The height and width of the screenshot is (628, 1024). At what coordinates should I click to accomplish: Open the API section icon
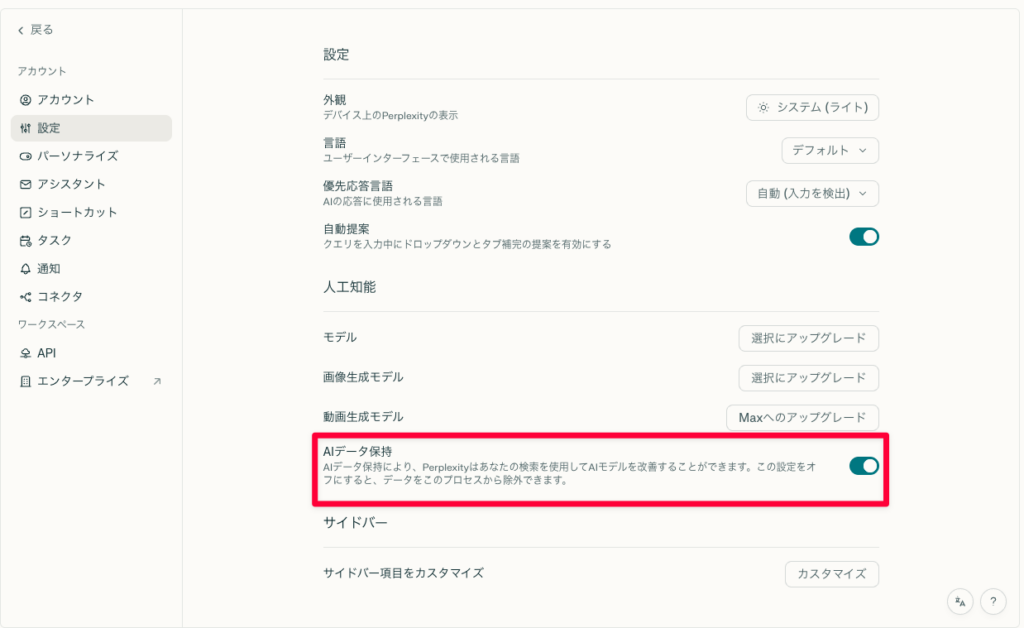tap(23, 352)
